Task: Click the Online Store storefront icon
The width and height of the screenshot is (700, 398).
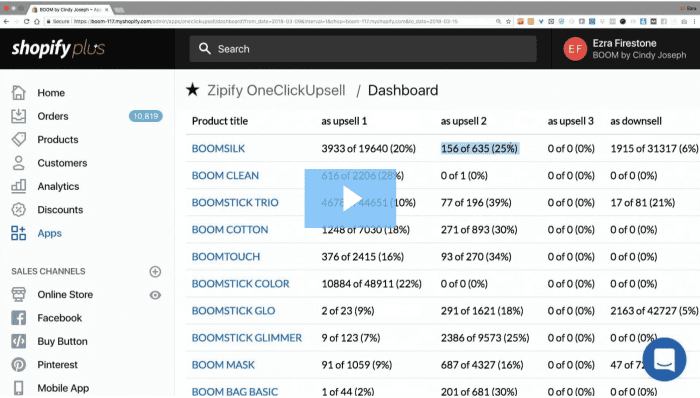Action: click(19, 294)
